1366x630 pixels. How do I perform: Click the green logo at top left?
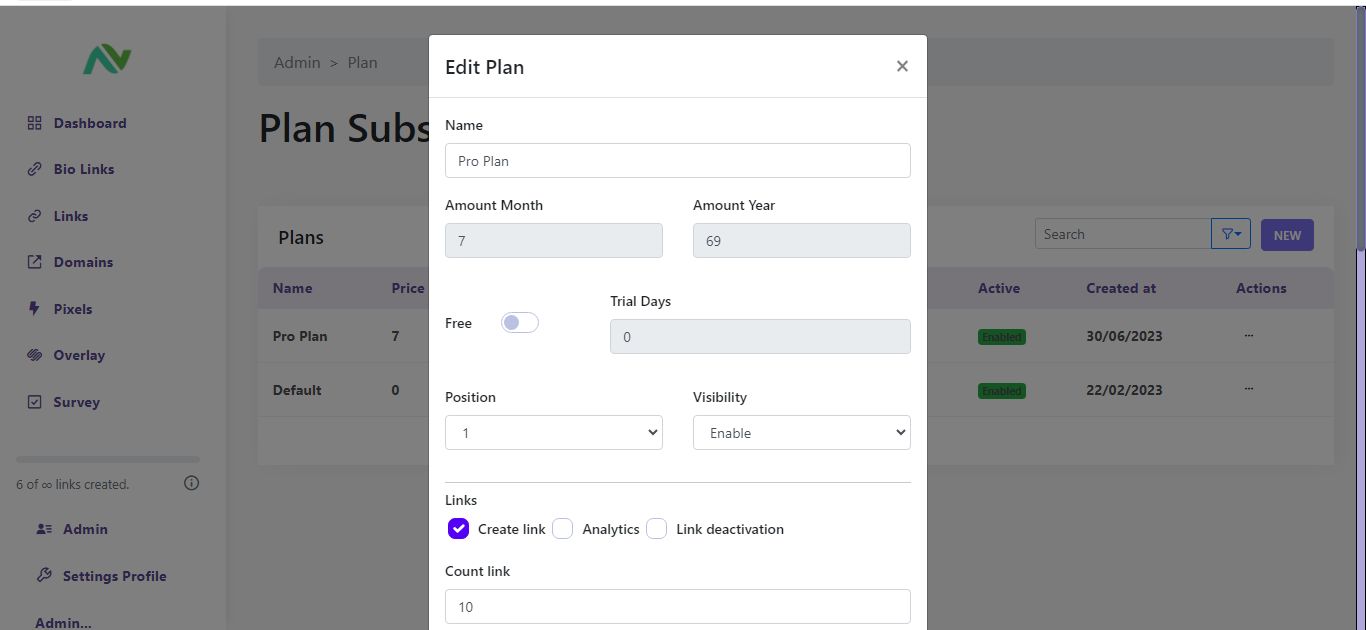click(107, 60)
